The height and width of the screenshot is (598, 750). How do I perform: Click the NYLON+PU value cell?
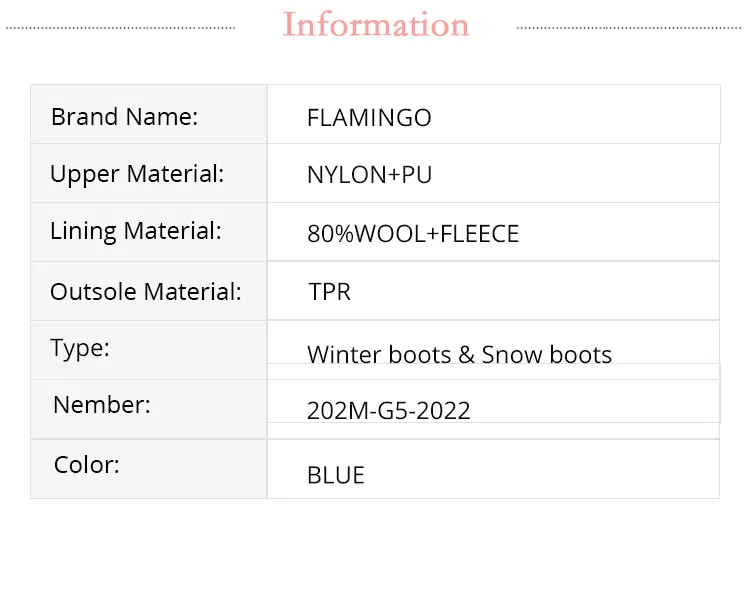coord(493,173)
